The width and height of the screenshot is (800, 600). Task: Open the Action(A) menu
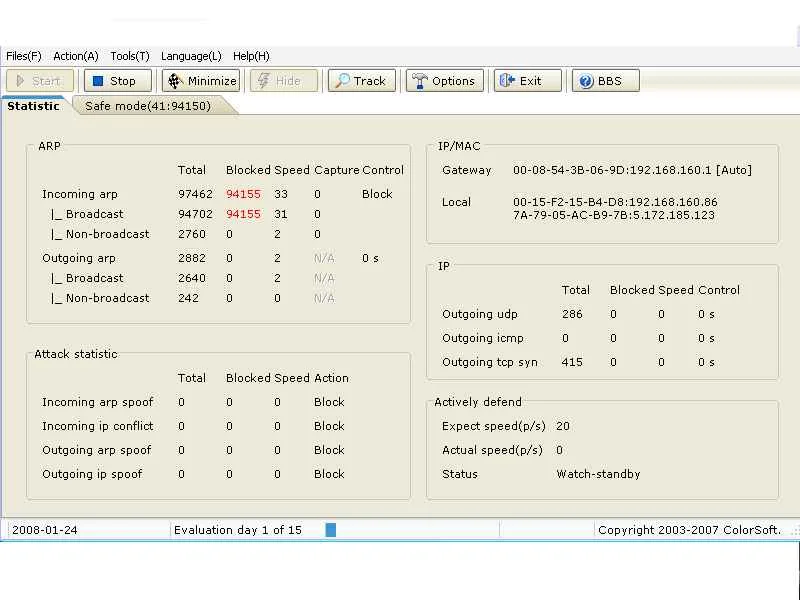[x=76, y=56]
